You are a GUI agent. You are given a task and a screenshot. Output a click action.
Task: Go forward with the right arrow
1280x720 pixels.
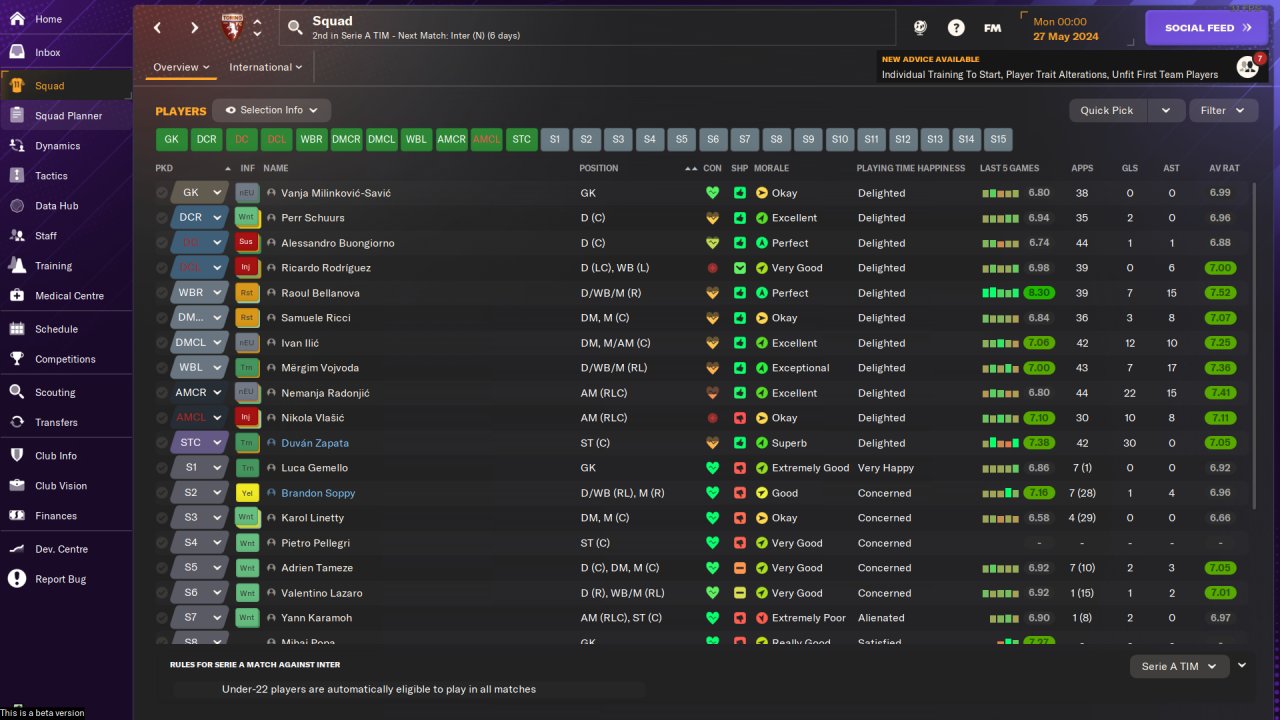click(194, 28)
